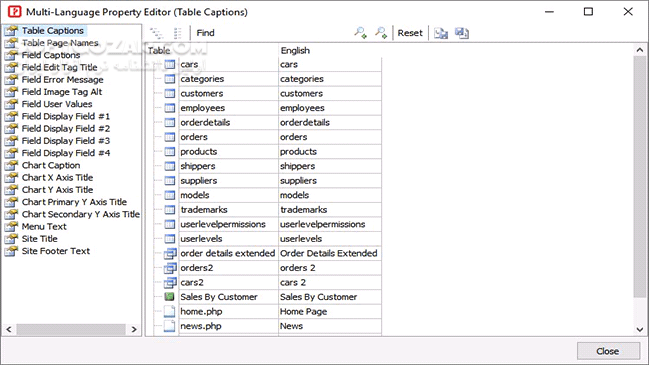
Task: Edit English caption cell 'News'
Action: coord(330,326)
